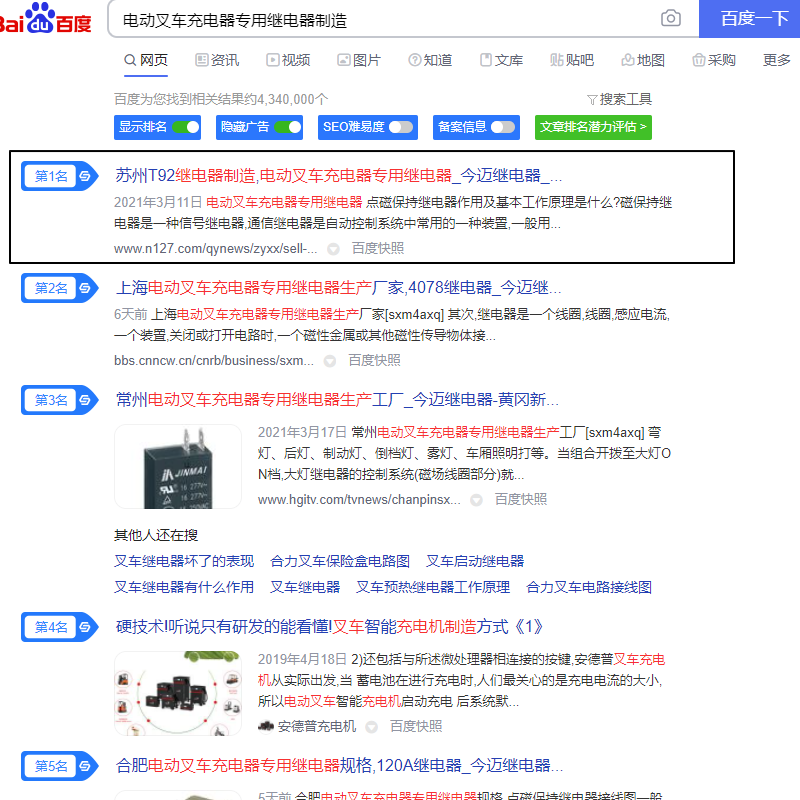Viewport: 800px width, 800px height.
Task: Click the JINMAI relay thumbnail image
Action: 178,466
